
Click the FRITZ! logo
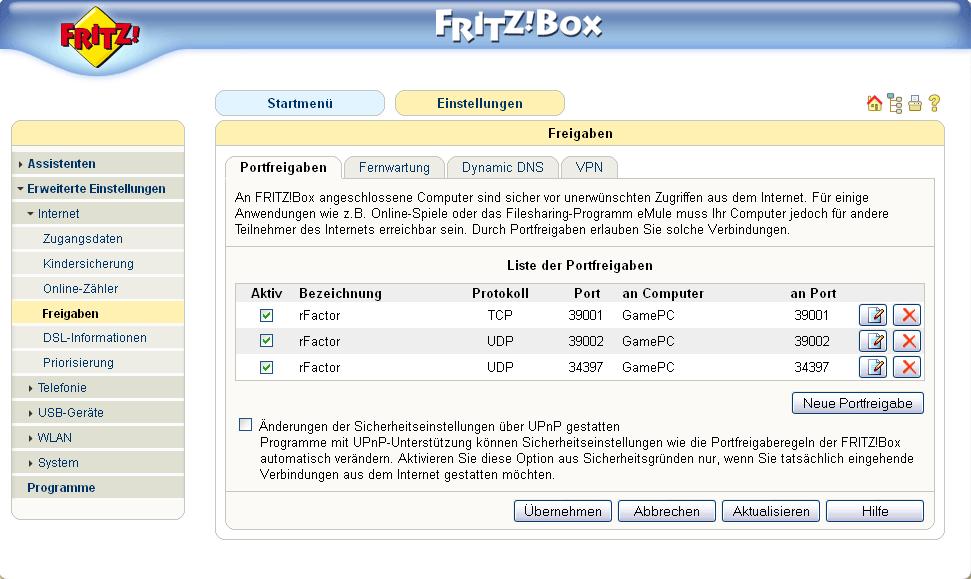coord(99,37)
